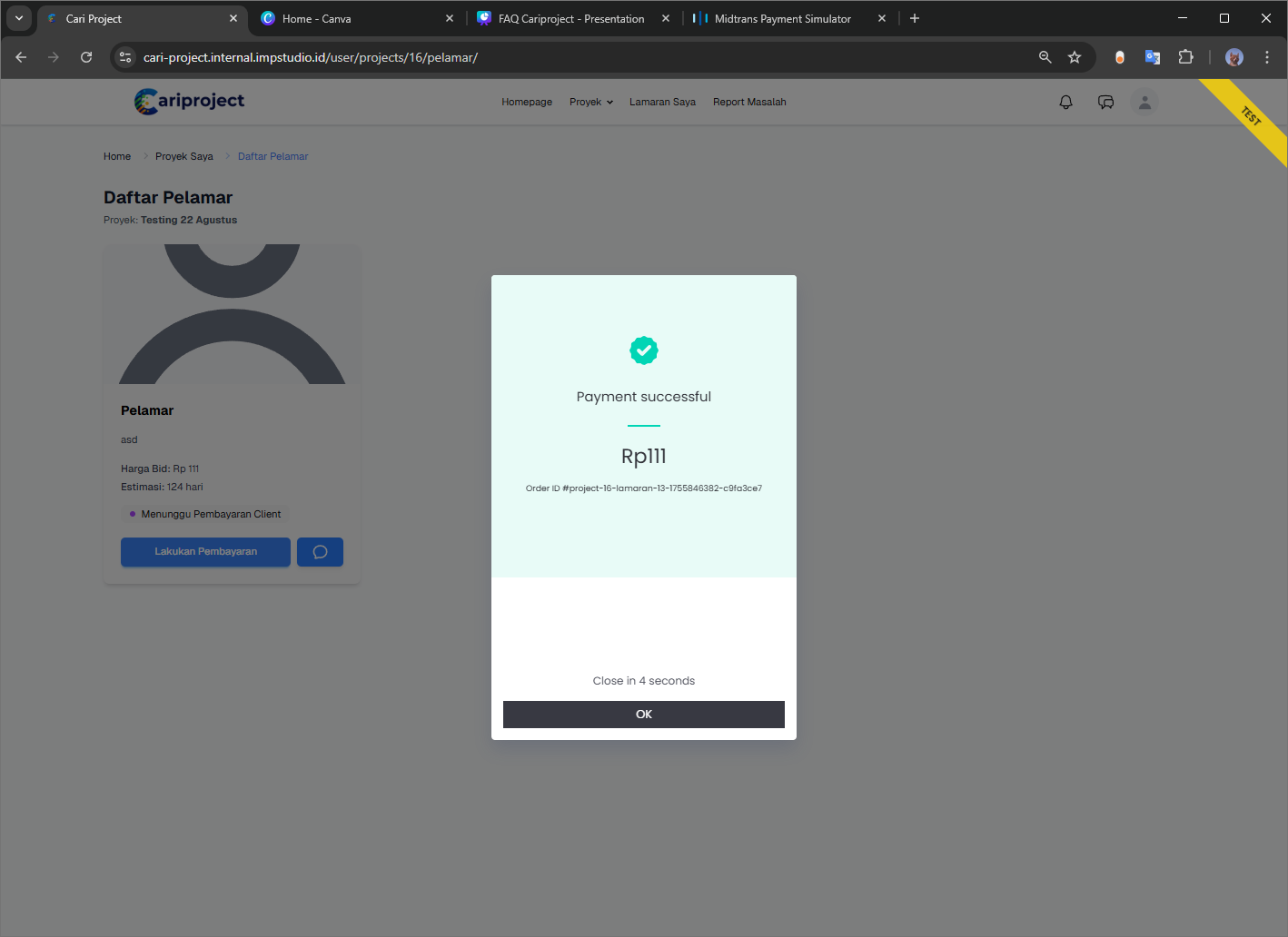Reload the page using refresh icon
Viewport: 1288px width, 937px height.
pos(86,57)
